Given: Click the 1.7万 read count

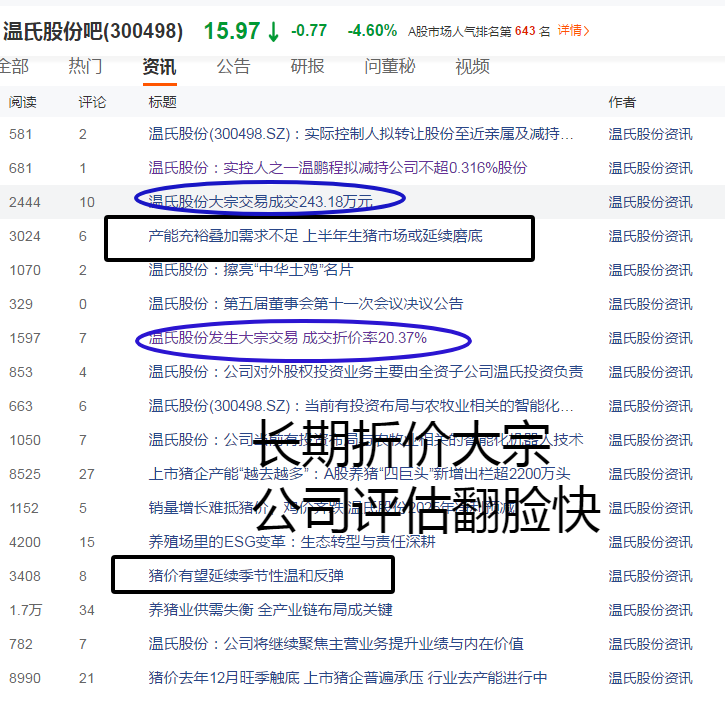Looking at the screenshot, I should (x=25, y=610).
